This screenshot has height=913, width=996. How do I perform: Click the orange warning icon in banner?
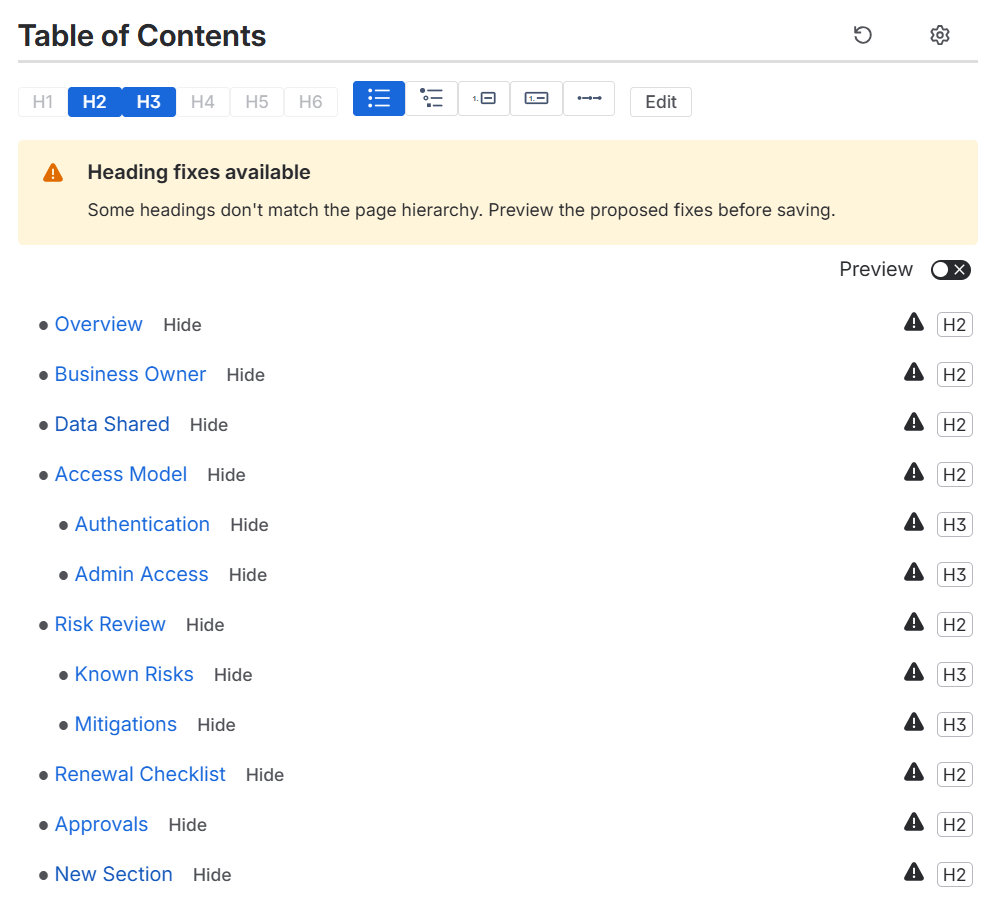pos(53,173)
